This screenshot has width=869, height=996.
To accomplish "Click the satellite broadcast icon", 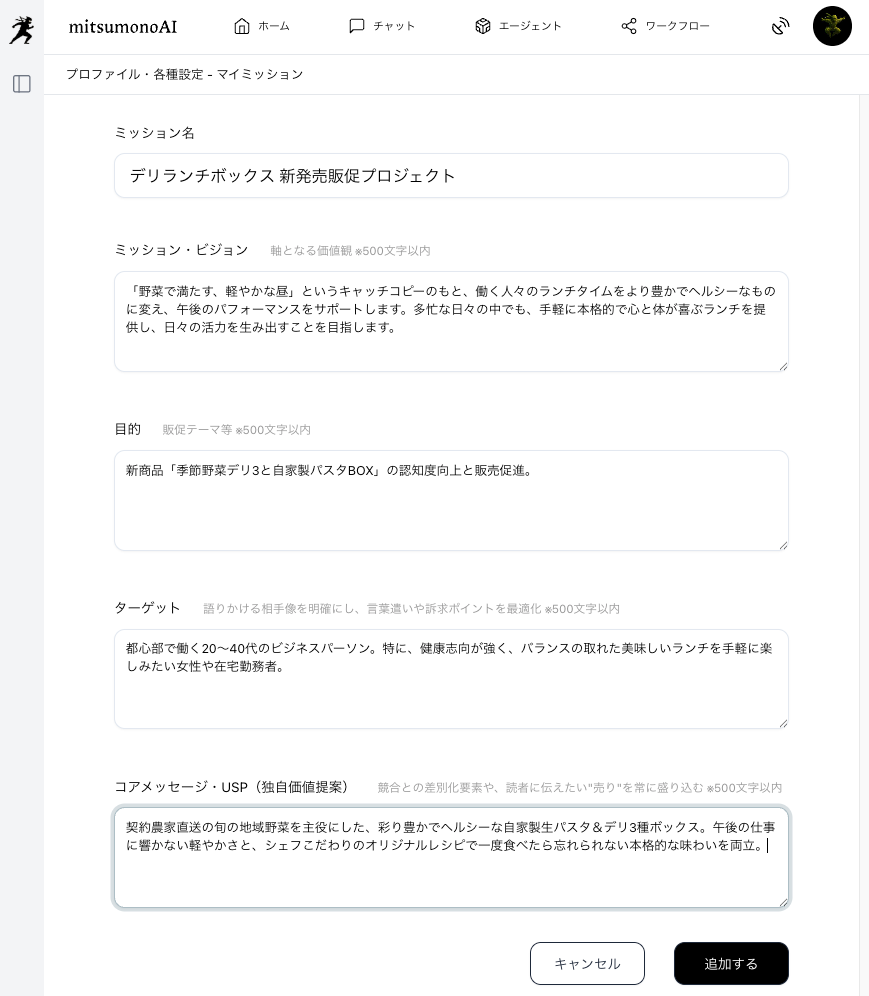I will [780, 26].
